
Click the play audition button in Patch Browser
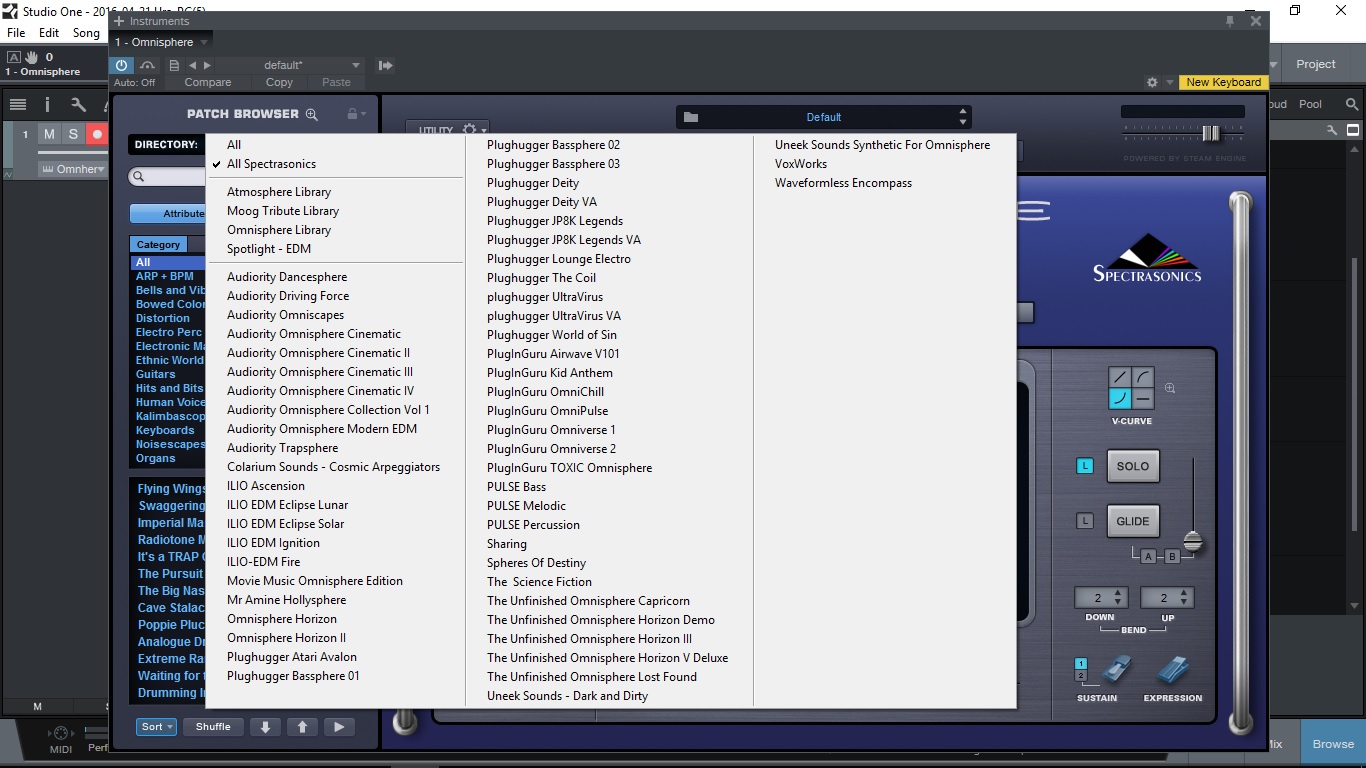click(x=339, y=727)
